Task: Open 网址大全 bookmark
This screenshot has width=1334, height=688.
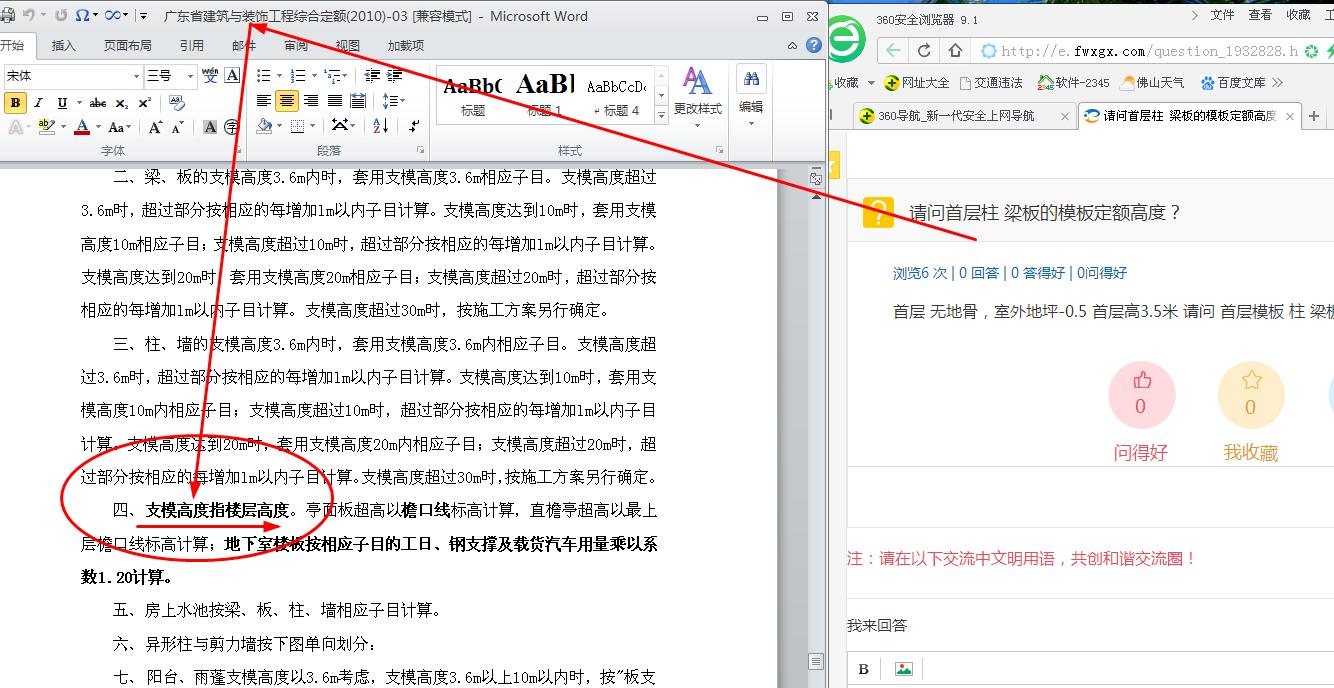Action: click(x=916, y=83)
